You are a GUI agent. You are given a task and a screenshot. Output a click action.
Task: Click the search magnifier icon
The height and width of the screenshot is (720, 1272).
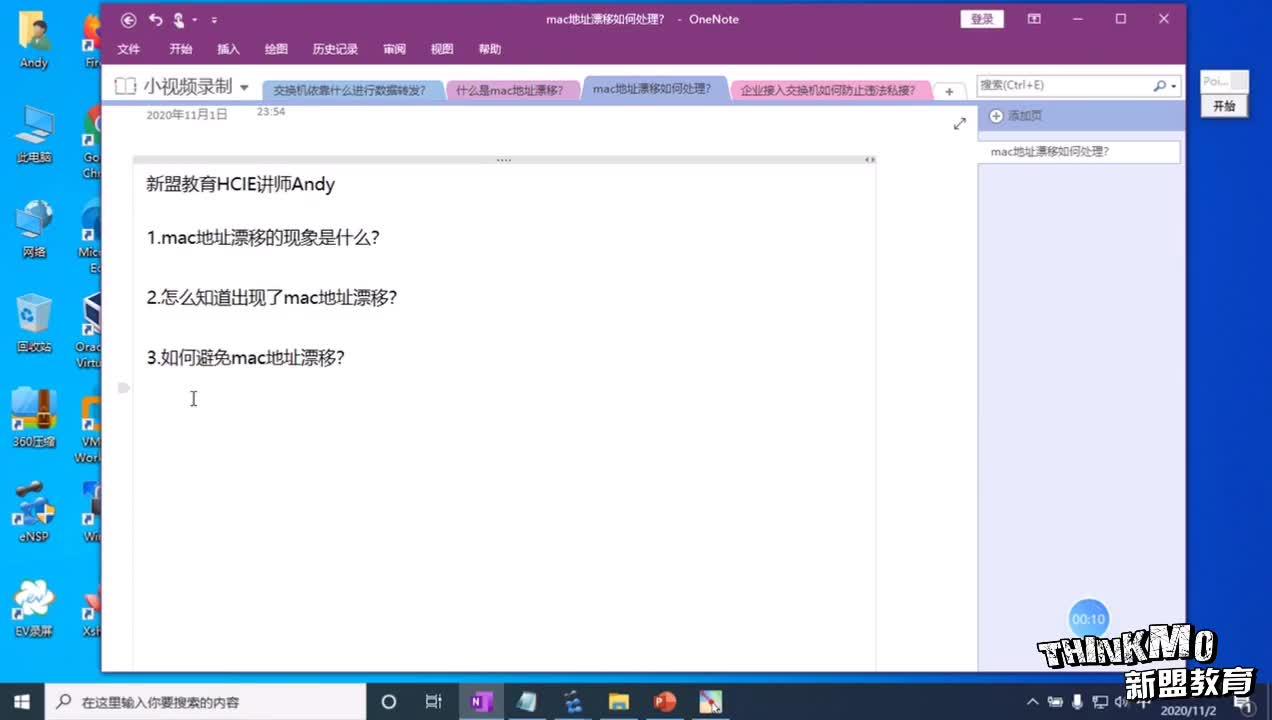pos(1159,86)
